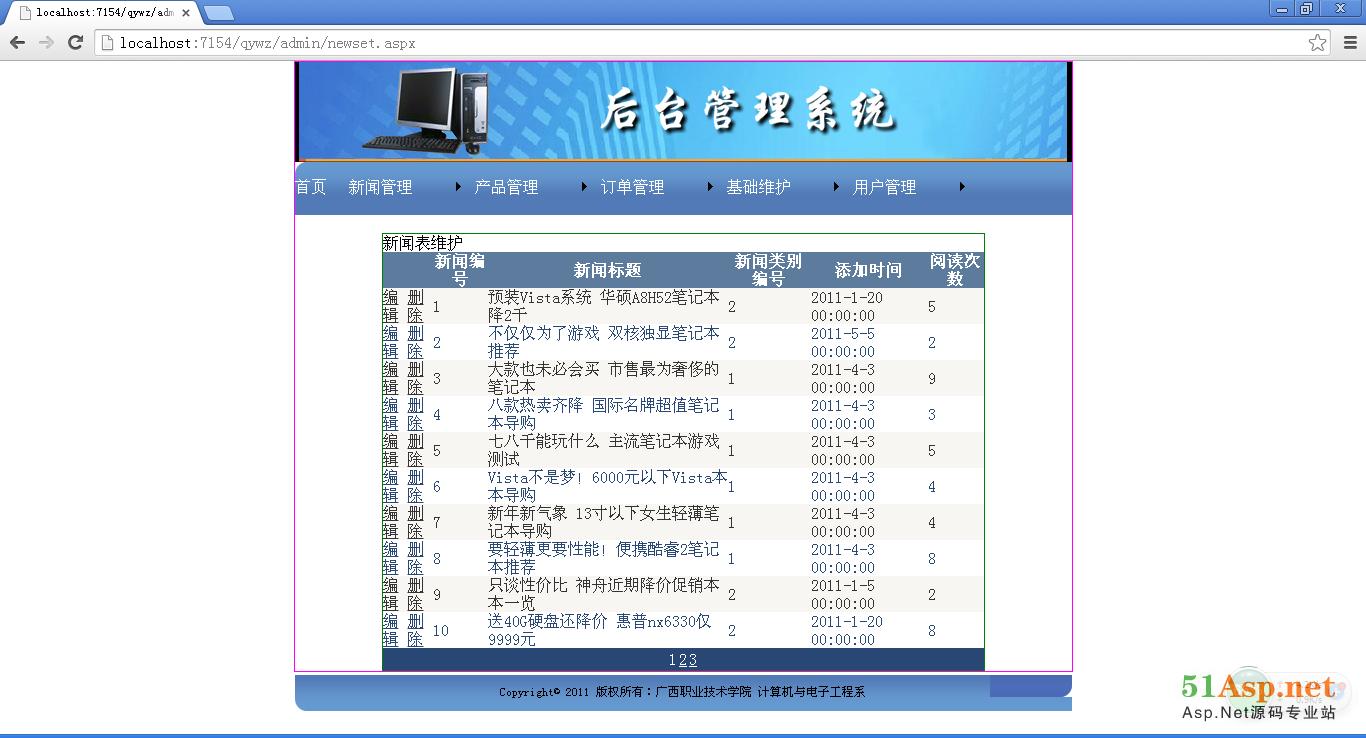The image size is (1366, 738).
Task: Reload the current page
Action: click(75, 43)
